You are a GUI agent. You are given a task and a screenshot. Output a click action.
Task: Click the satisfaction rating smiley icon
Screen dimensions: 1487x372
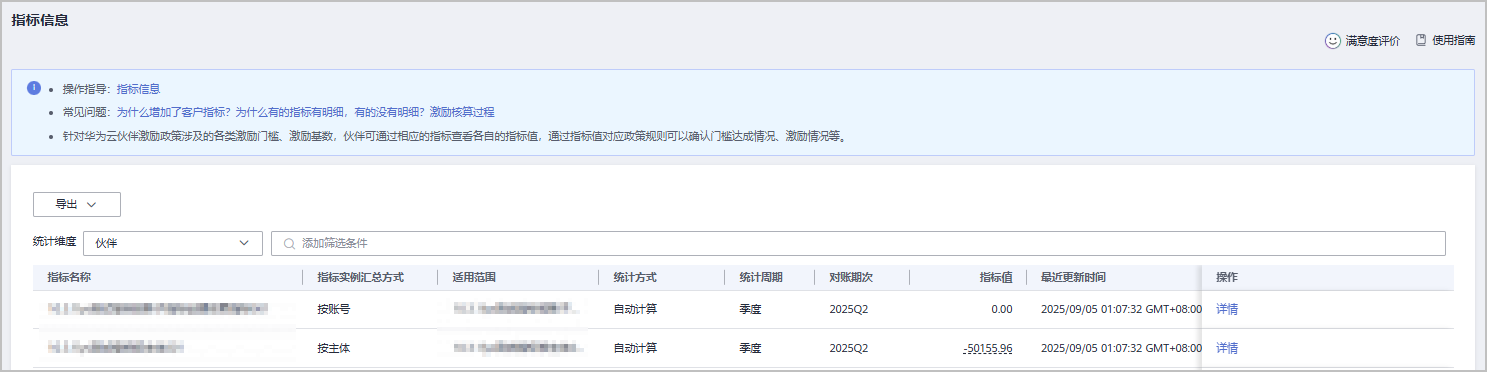[1332, 41]
